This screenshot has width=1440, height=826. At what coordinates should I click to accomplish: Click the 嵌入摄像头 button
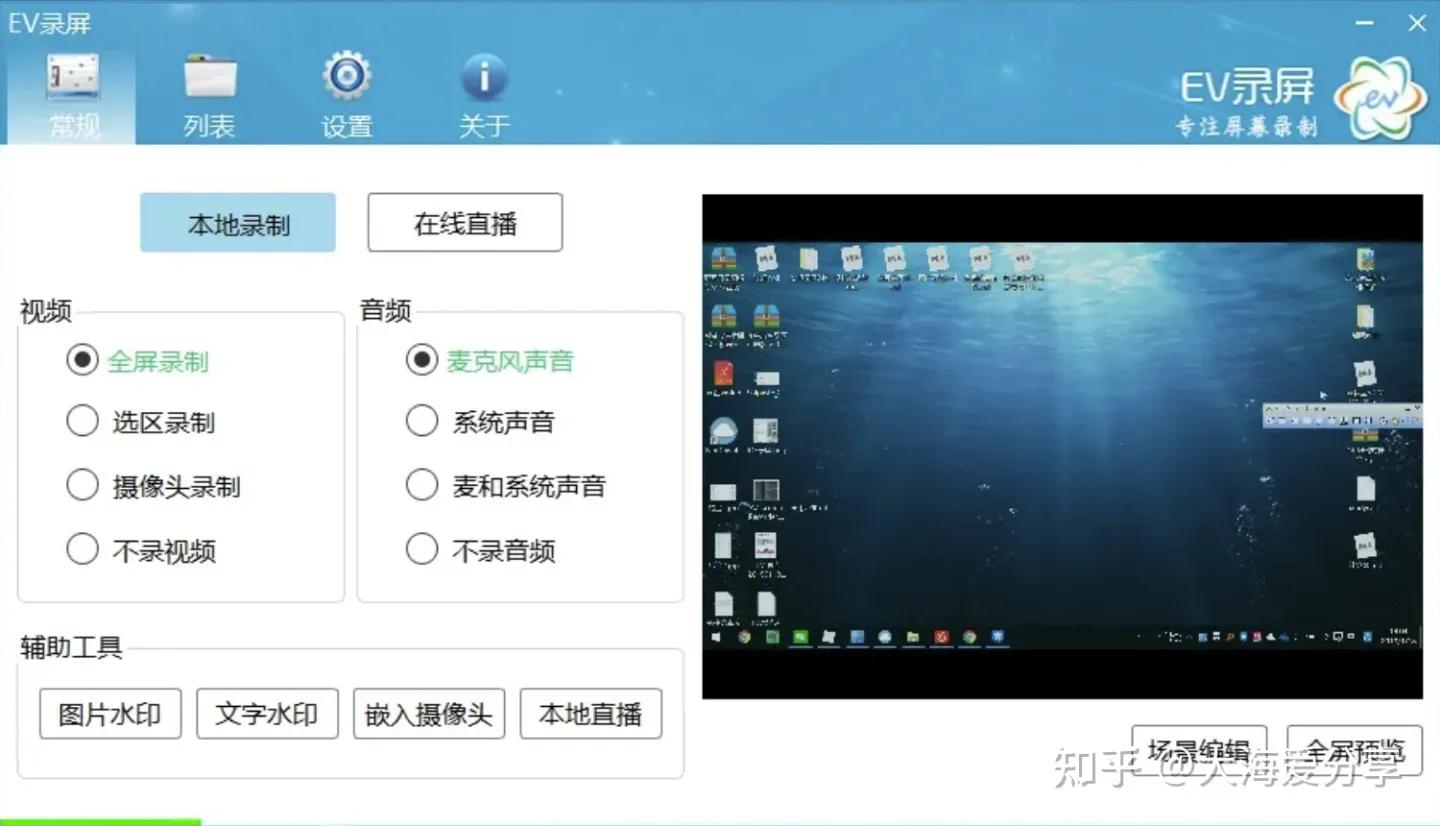click(x=429, y=714)
